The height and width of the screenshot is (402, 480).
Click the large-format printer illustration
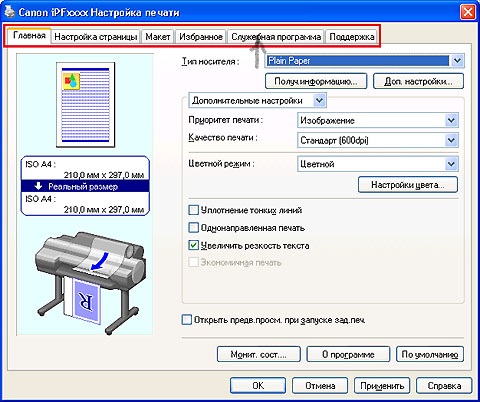click(90, 283)
